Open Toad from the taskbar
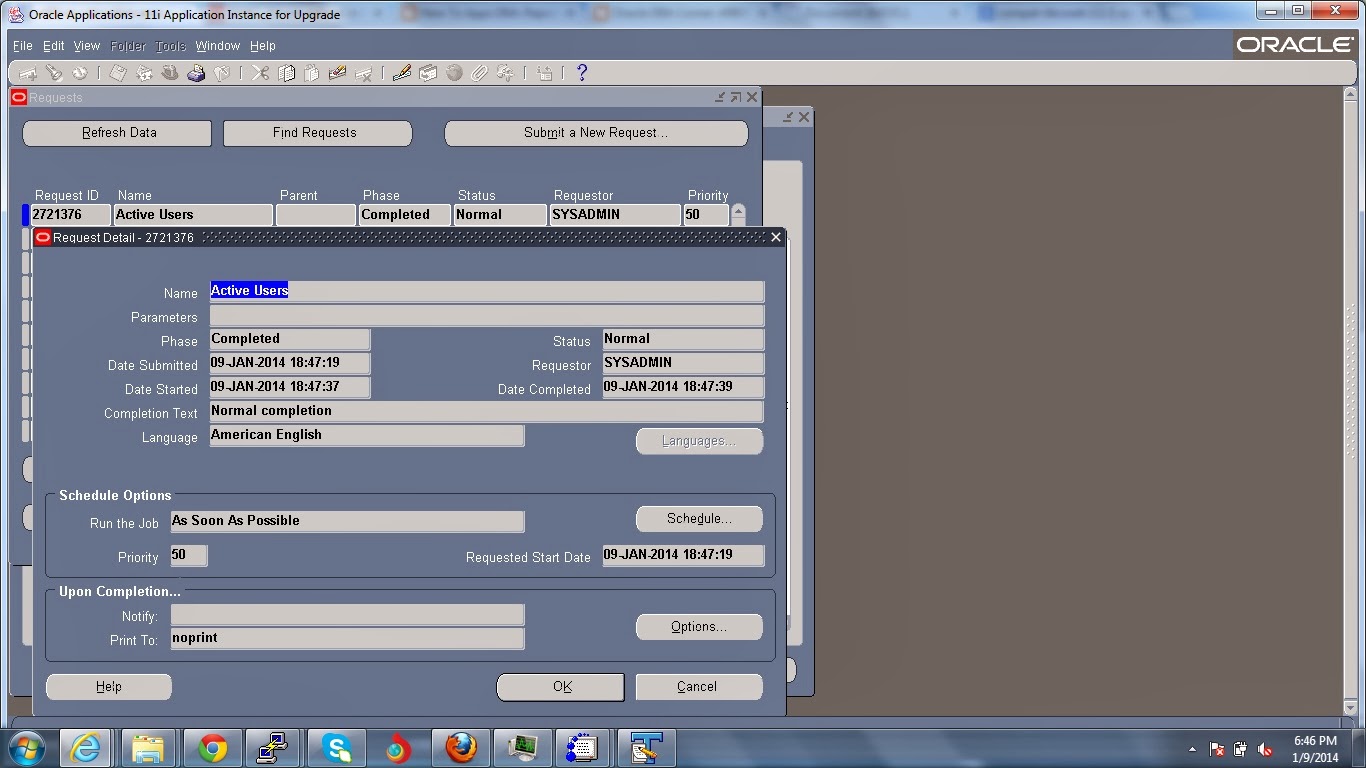The width and height of the screenshot is (1366, 768). (646, 747)
